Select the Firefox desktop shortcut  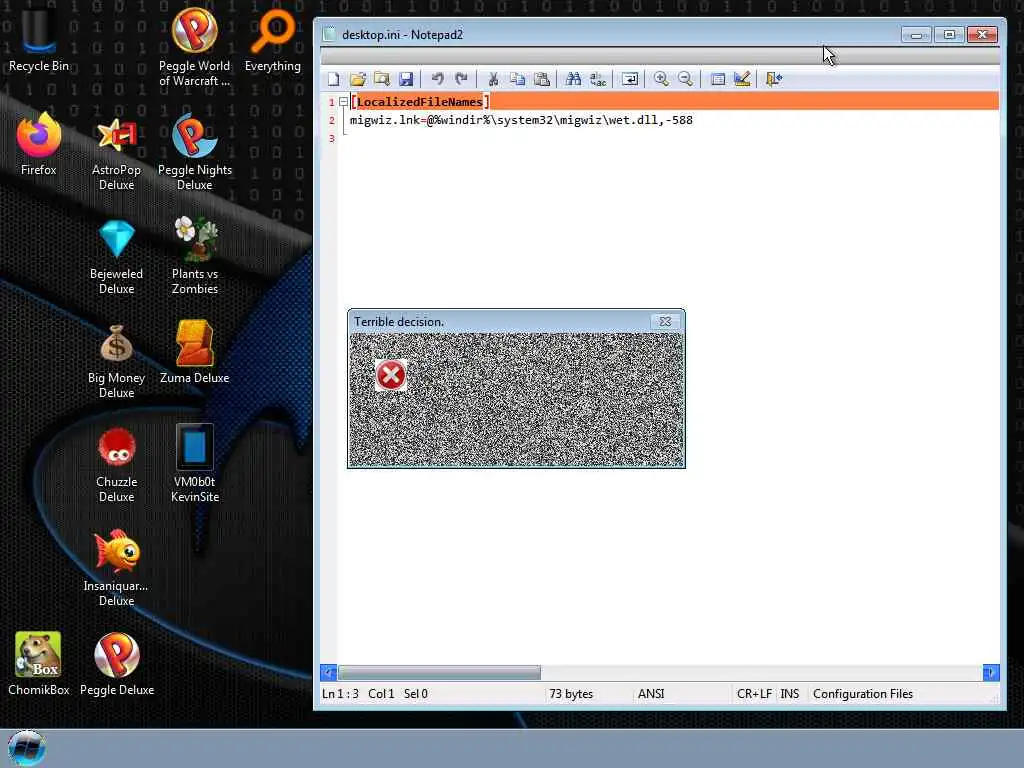click(x=39, y=145)
